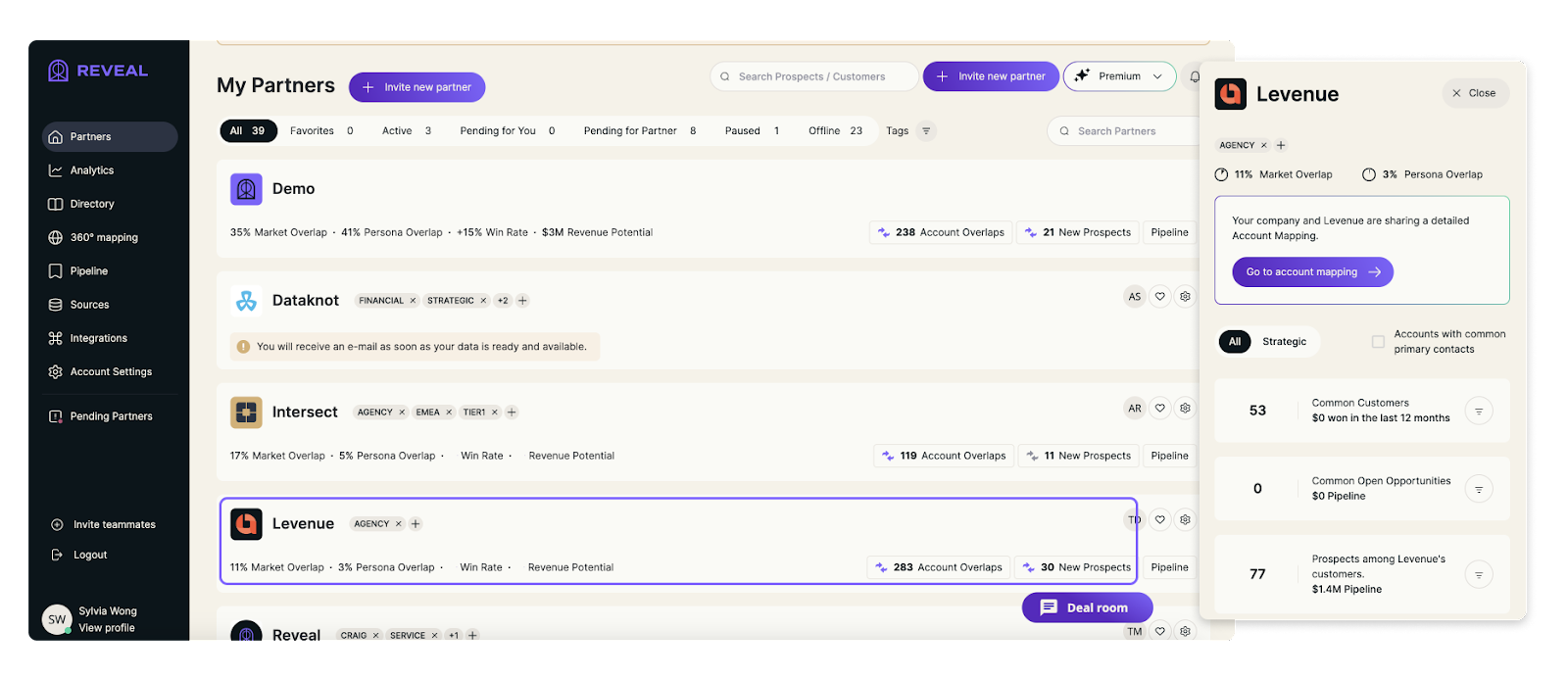Open the Pending for You tab
1568x680 pixels.
pyautogui.click(x=508, y=131)
